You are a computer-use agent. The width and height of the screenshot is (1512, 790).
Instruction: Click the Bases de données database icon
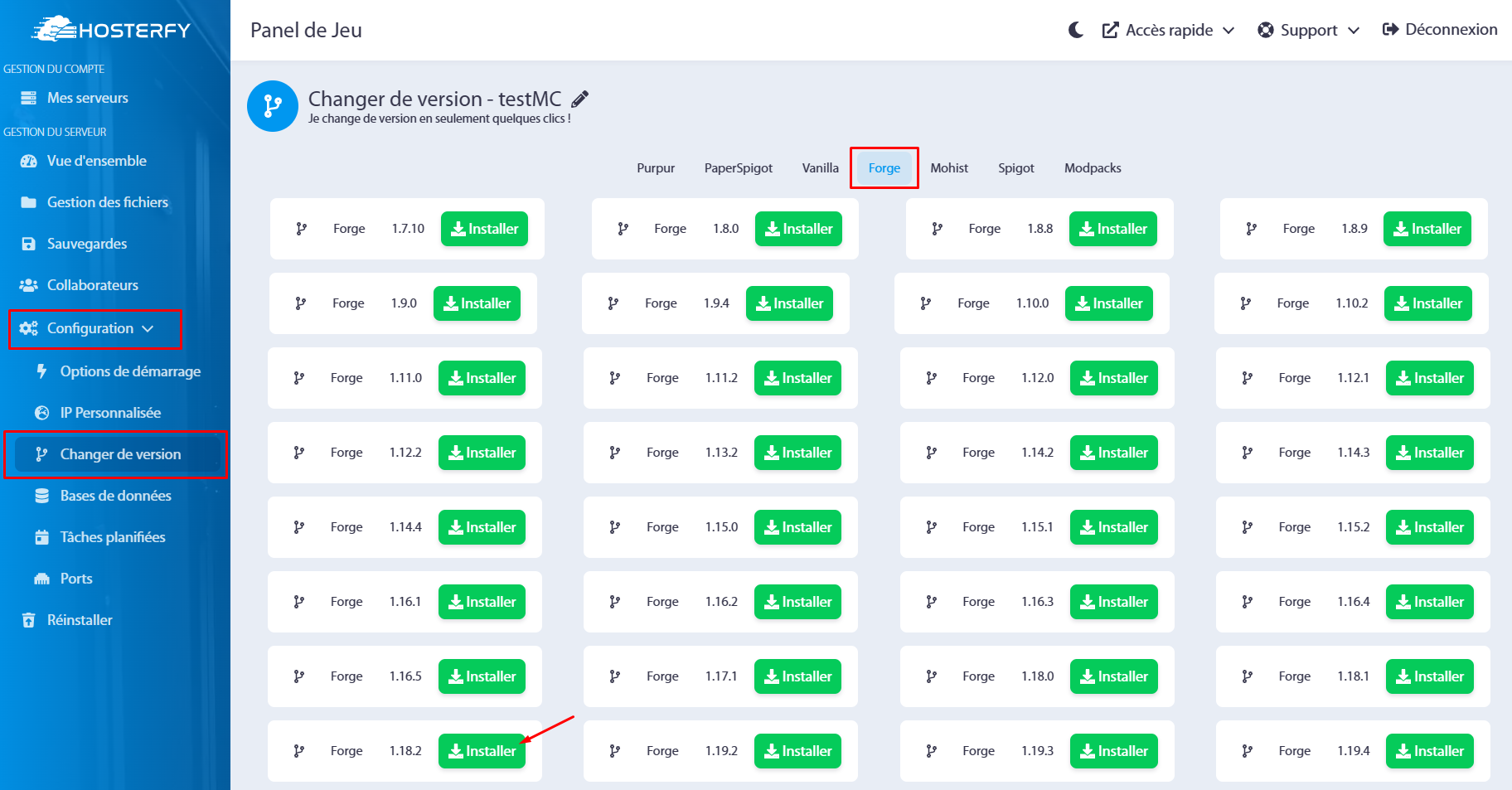point(41,496)
